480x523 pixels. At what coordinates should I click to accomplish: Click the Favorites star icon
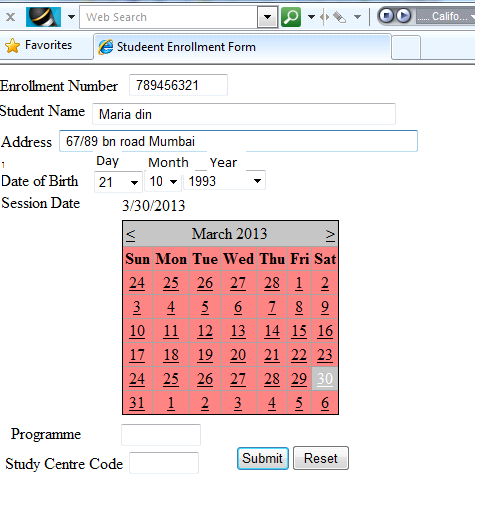[x=12, y=45]
